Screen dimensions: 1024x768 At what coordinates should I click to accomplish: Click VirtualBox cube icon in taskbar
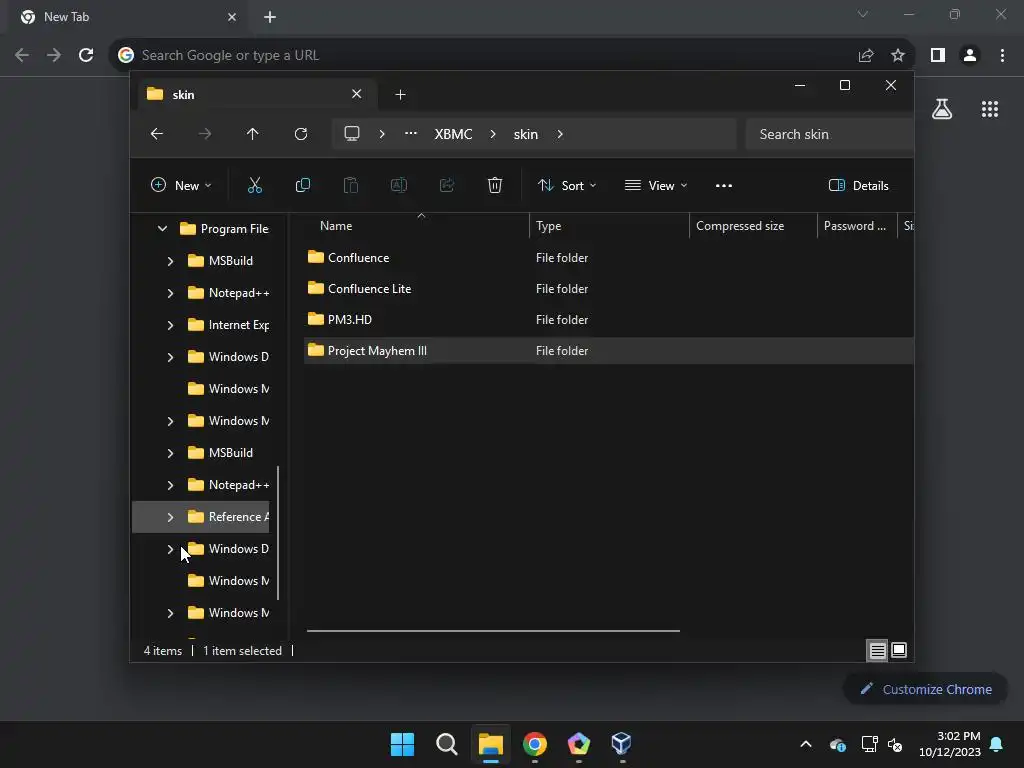(621, 743)
